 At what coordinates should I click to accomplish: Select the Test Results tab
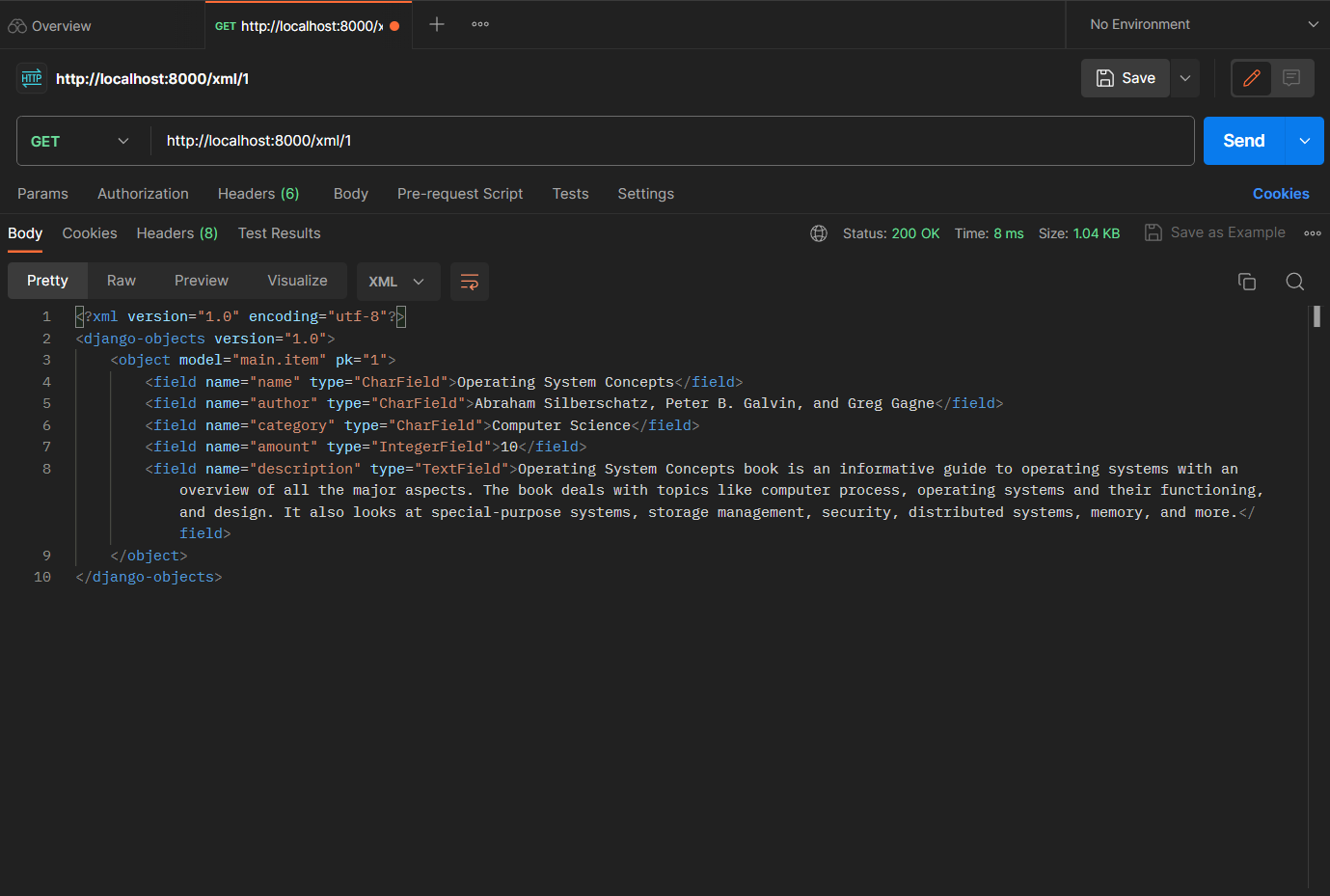(279, 233)
